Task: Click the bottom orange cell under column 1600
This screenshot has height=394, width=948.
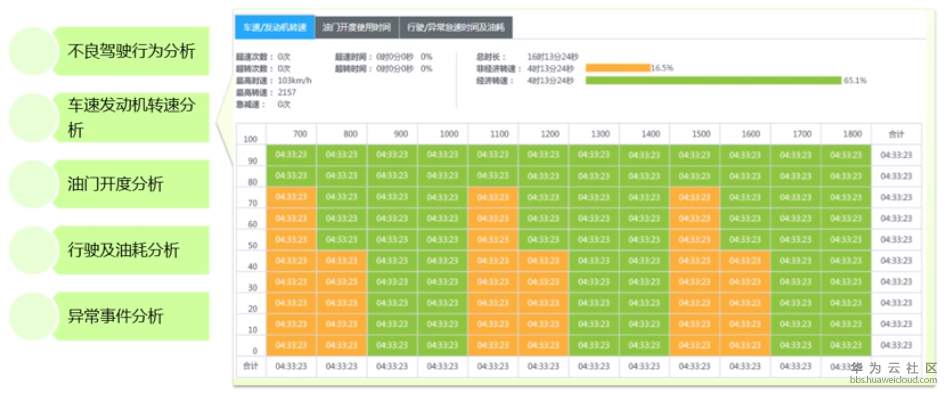Action: (x=745, y=345)
